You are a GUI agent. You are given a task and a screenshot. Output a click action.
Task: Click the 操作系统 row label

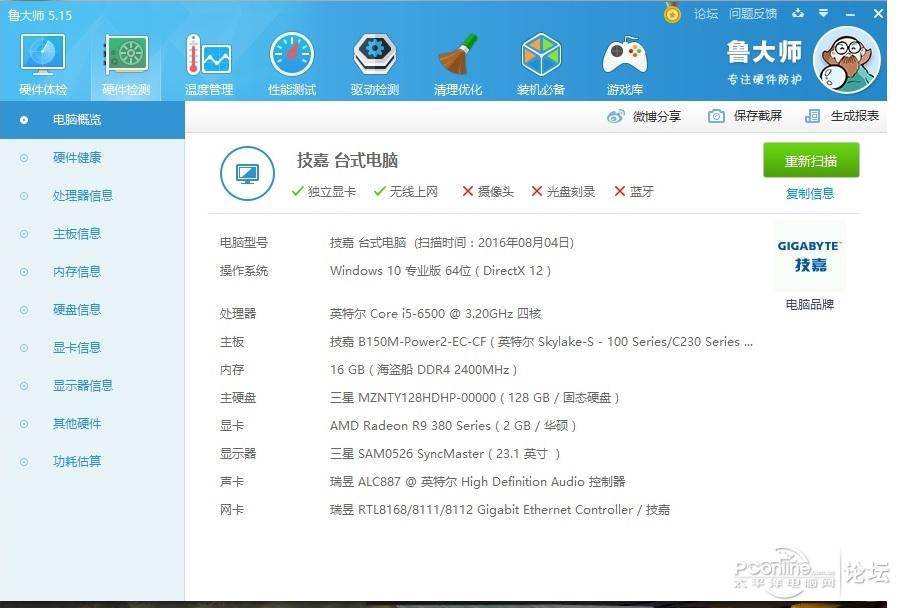244,271
